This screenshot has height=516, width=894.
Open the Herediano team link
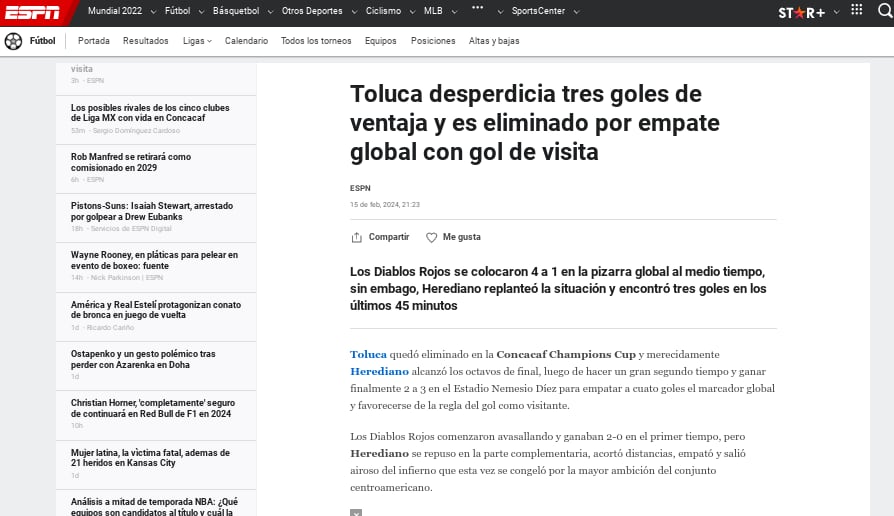(x=379, y=372)
